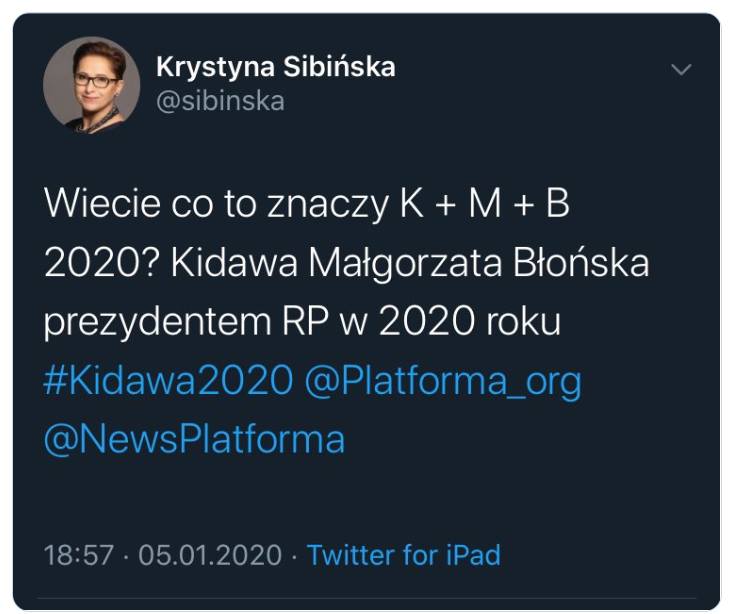Click Krystyna Sibińska's profile photo
Image resolution: width=734 pixels, height=614 pixels.
pyautogui.click(x=91, y=84)
